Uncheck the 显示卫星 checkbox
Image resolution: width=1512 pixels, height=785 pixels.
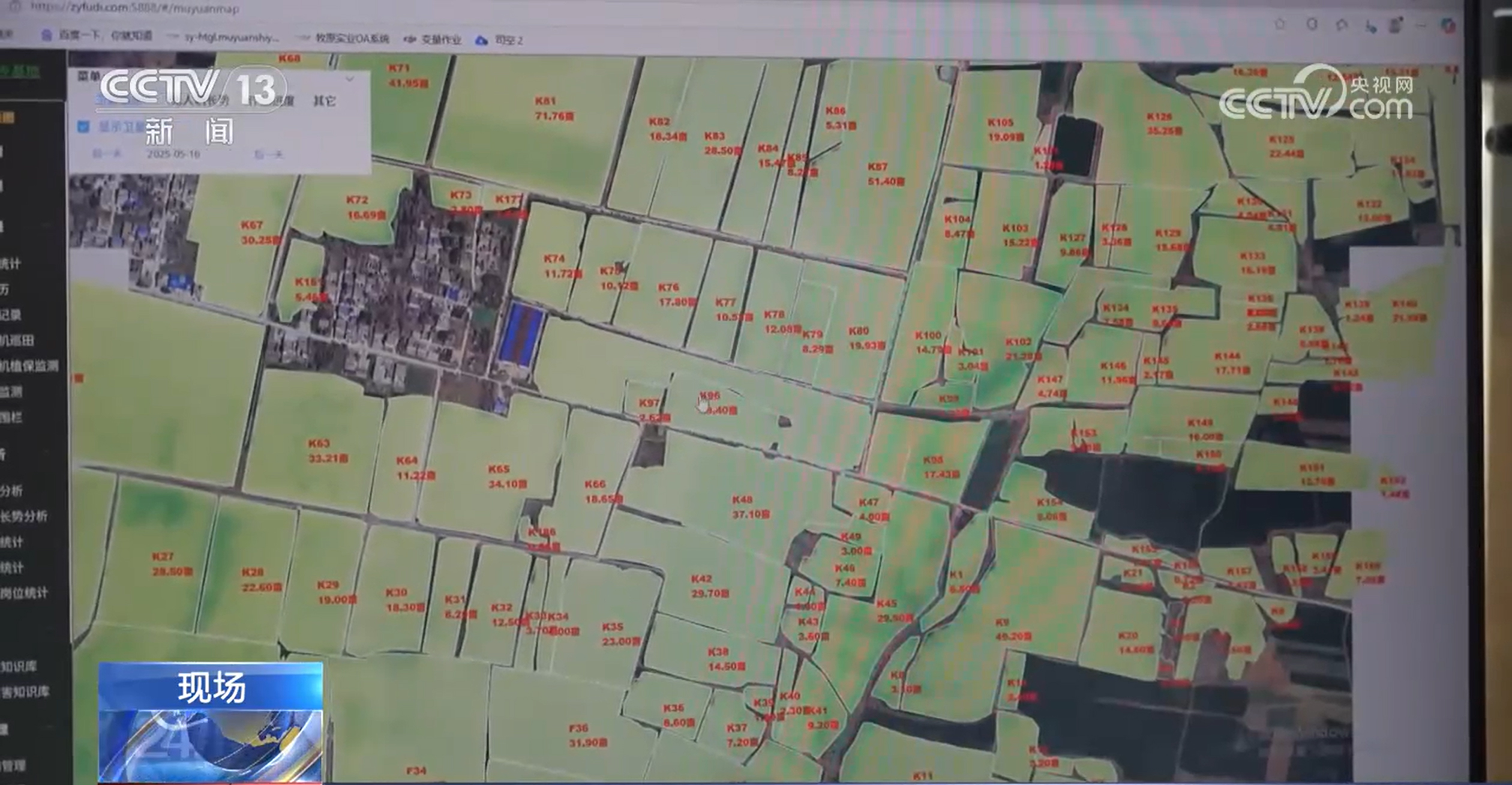click(83, 126)
